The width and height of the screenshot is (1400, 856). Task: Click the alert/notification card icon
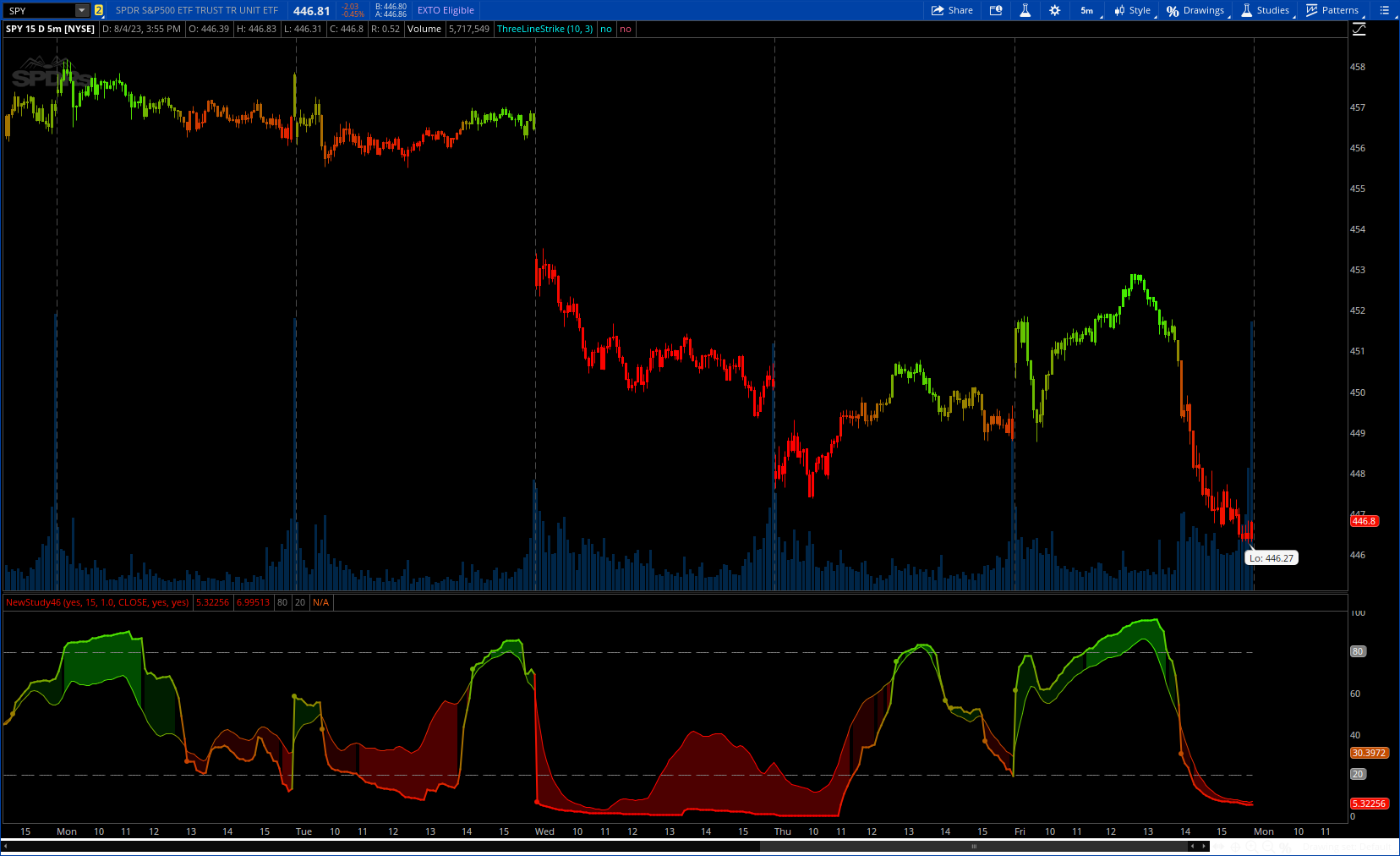point(996,10)
